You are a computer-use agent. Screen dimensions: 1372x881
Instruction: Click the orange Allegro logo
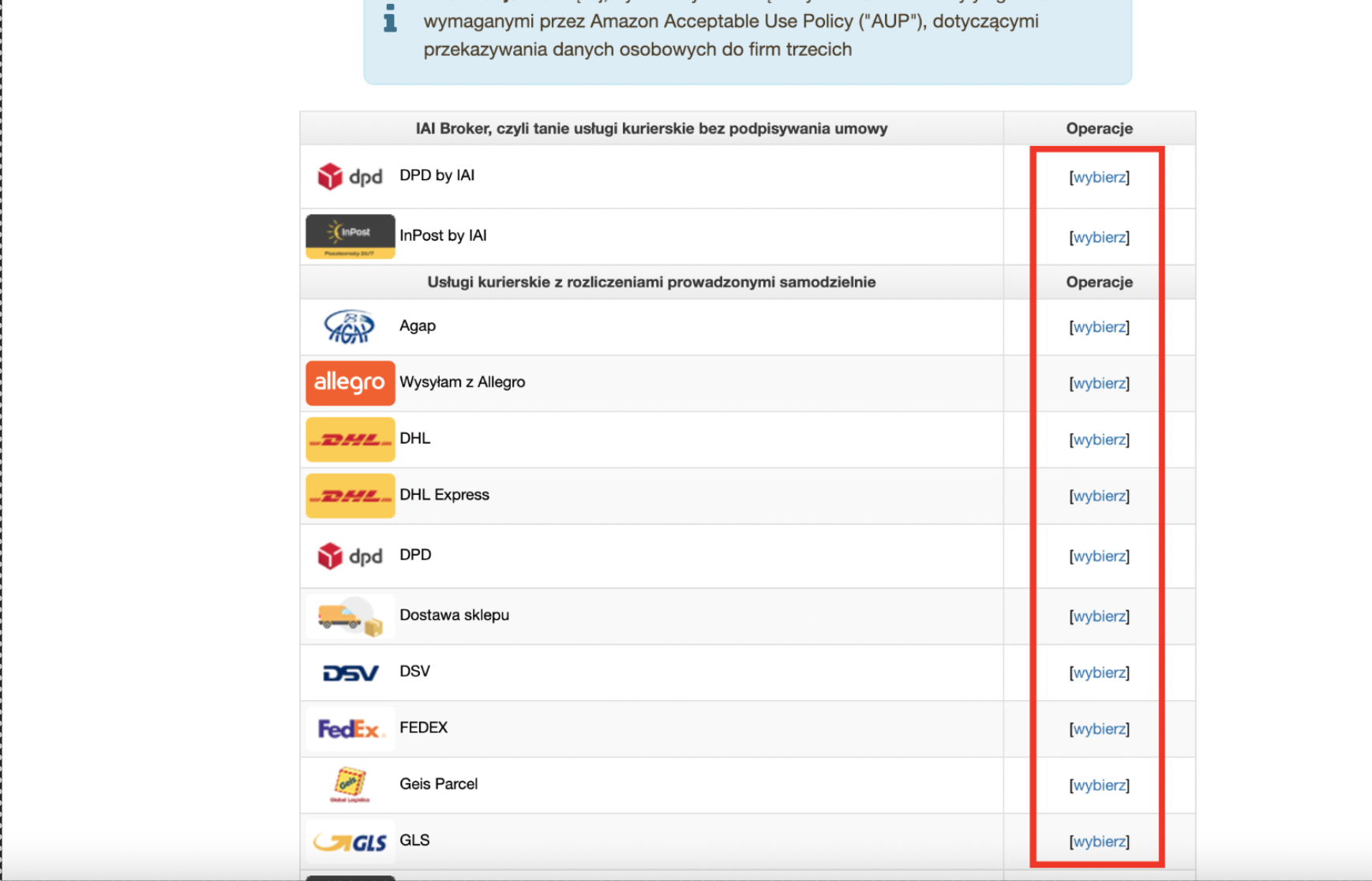pos(350,383)
